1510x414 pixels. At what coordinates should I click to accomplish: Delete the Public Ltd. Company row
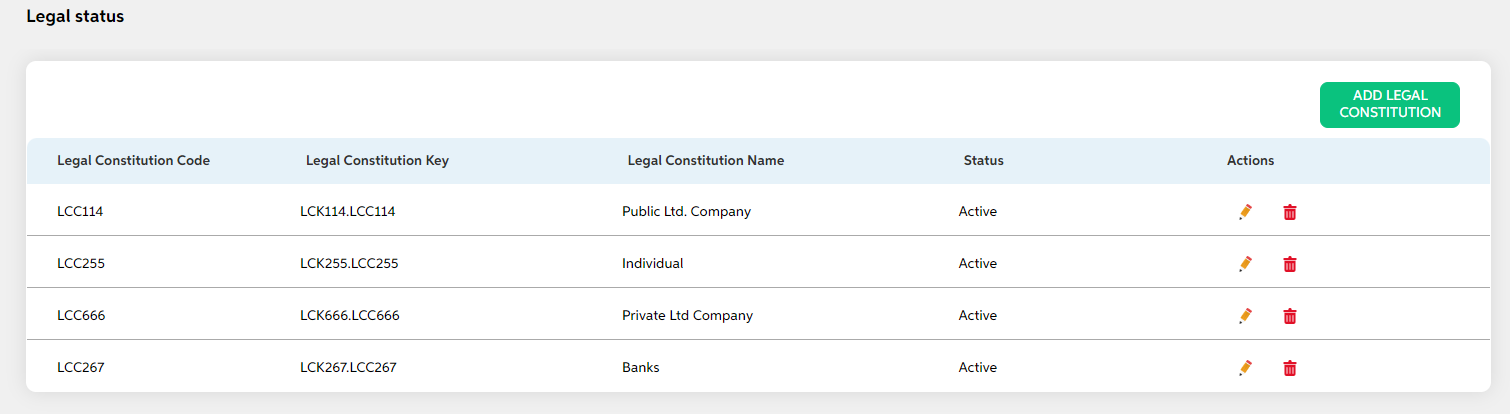click(x=1290, y=212)
